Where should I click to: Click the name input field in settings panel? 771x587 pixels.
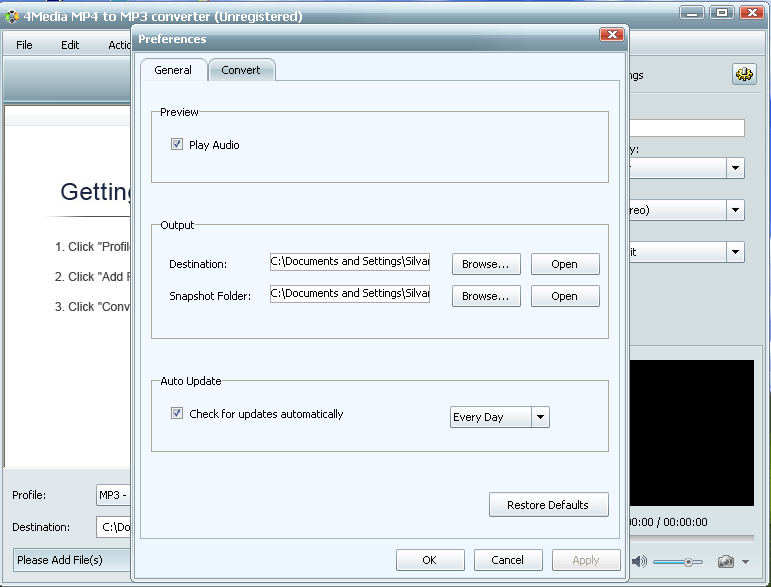click(687, 128)
